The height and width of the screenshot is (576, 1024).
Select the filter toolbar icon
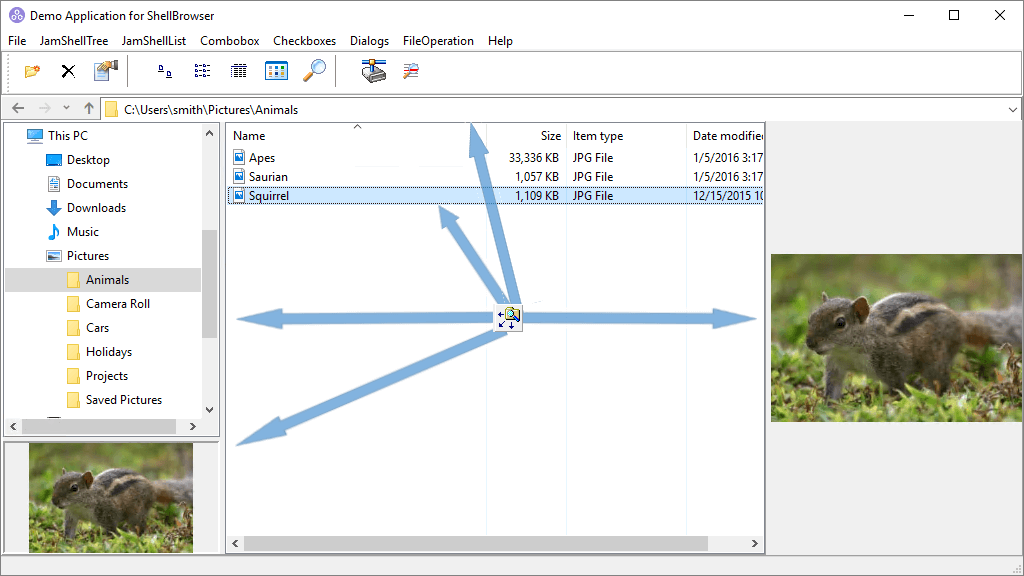[410, 70]
